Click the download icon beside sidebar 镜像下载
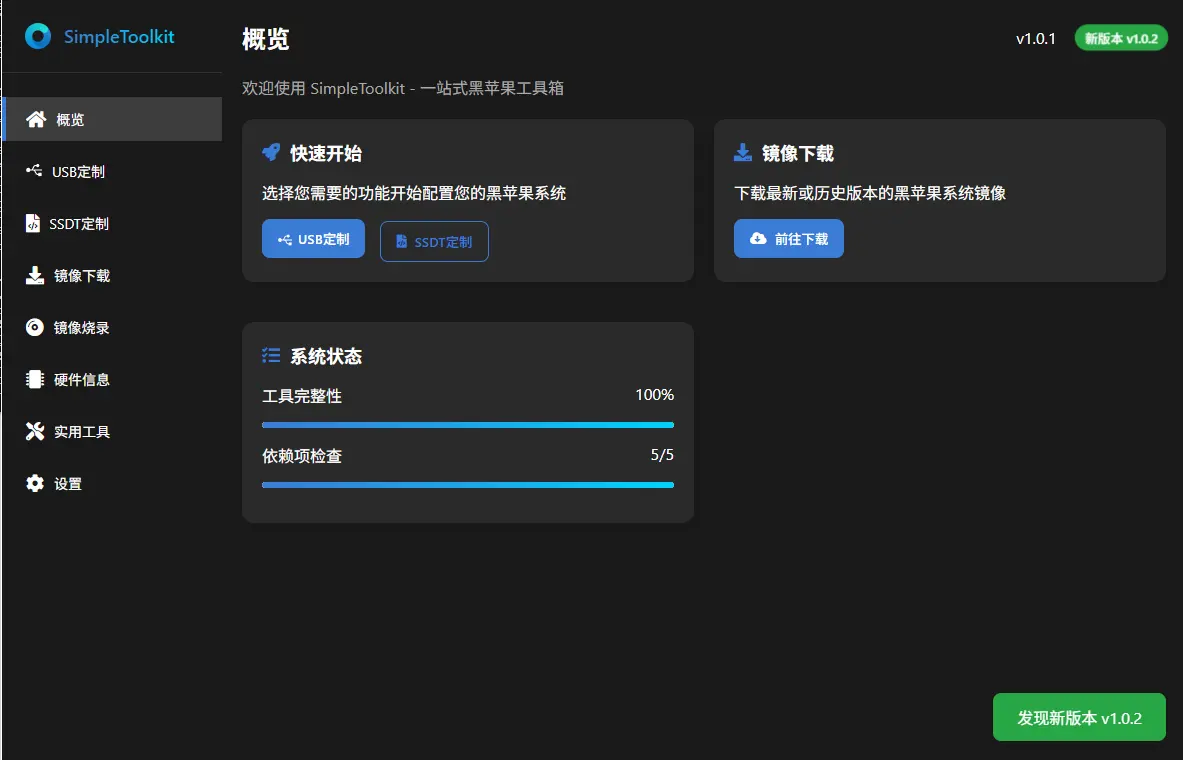 pyautogui.click(x=35, y=275)
